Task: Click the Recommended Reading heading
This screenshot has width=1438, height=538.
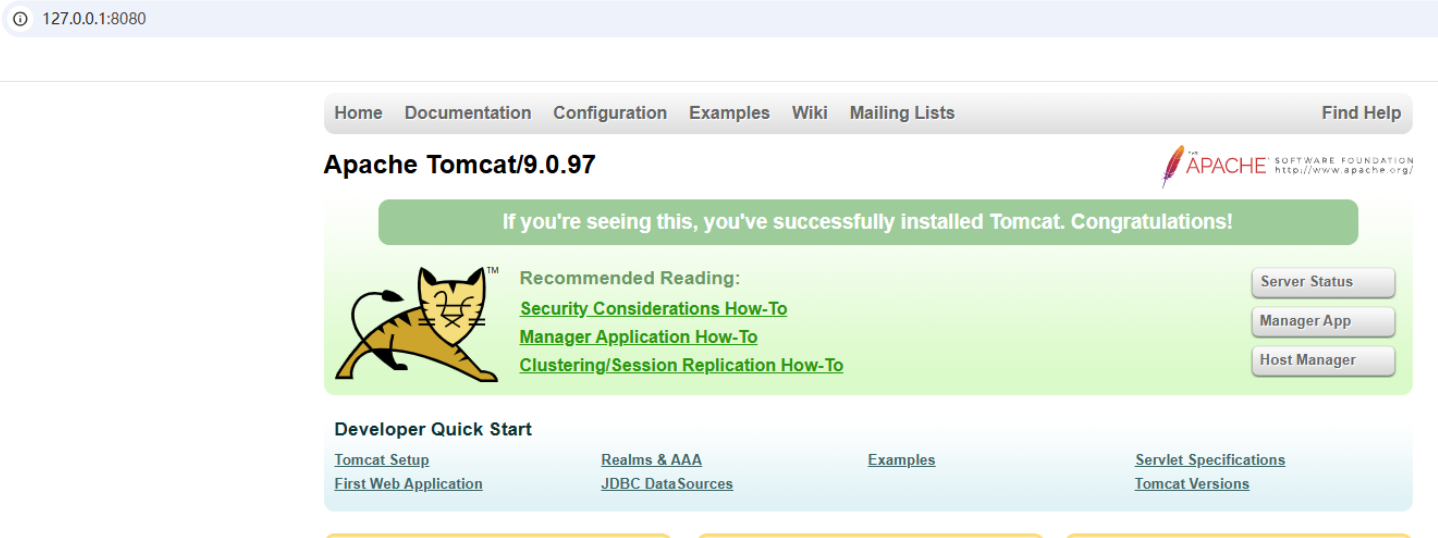Action: (630, 278)
